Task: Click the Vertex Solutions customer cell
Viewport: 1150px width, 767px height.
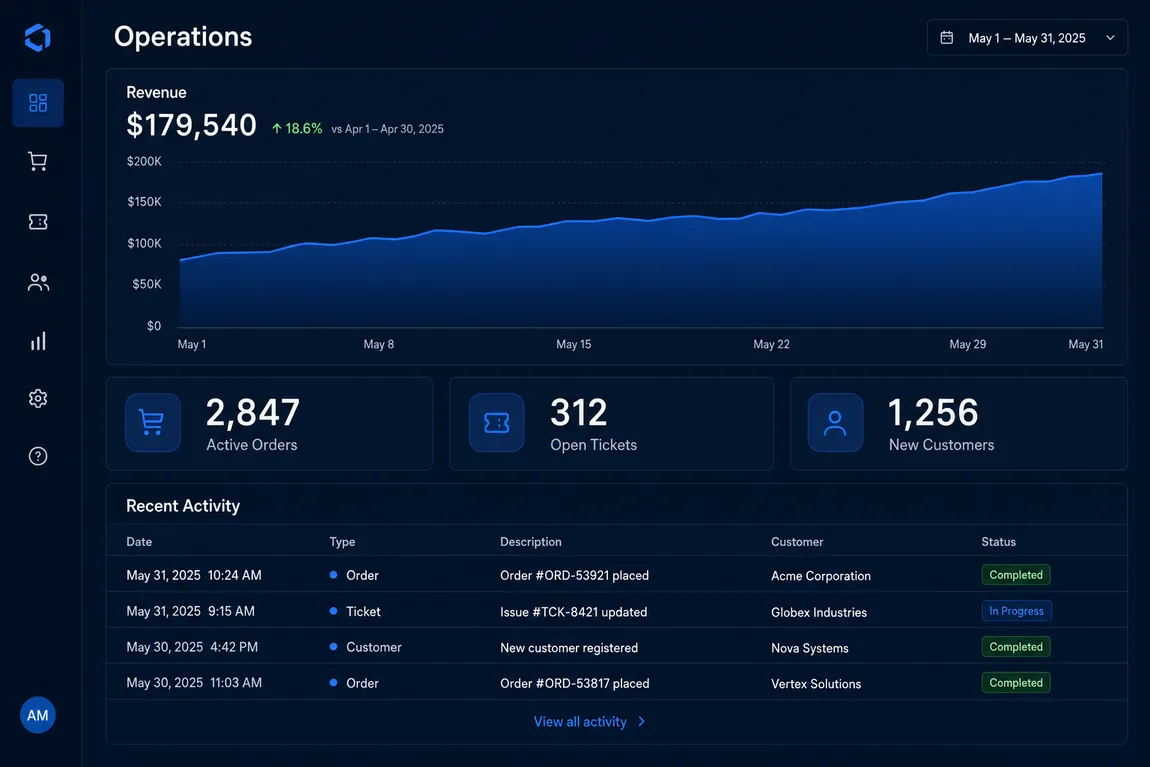Action: coord(816,683)
